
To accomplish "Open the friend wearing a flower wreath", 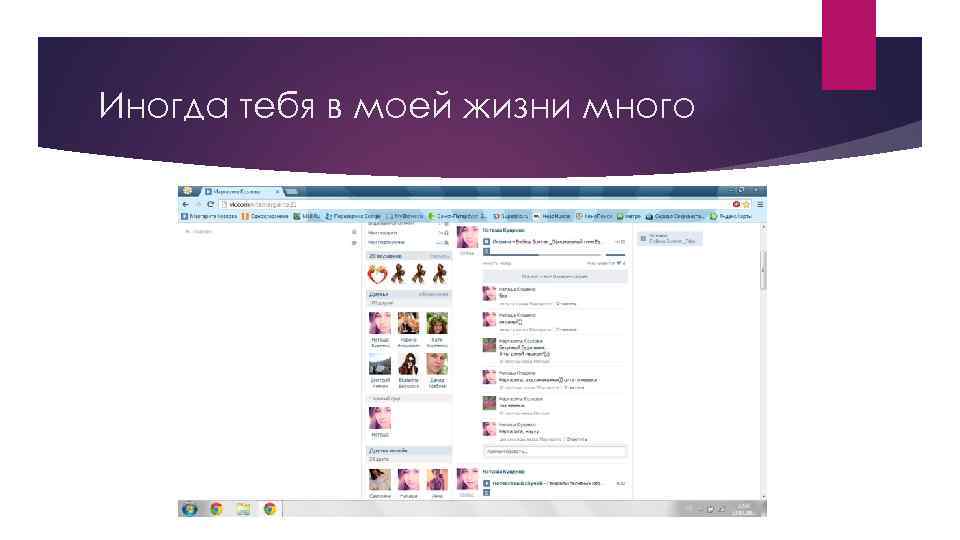I will [437, 323].
